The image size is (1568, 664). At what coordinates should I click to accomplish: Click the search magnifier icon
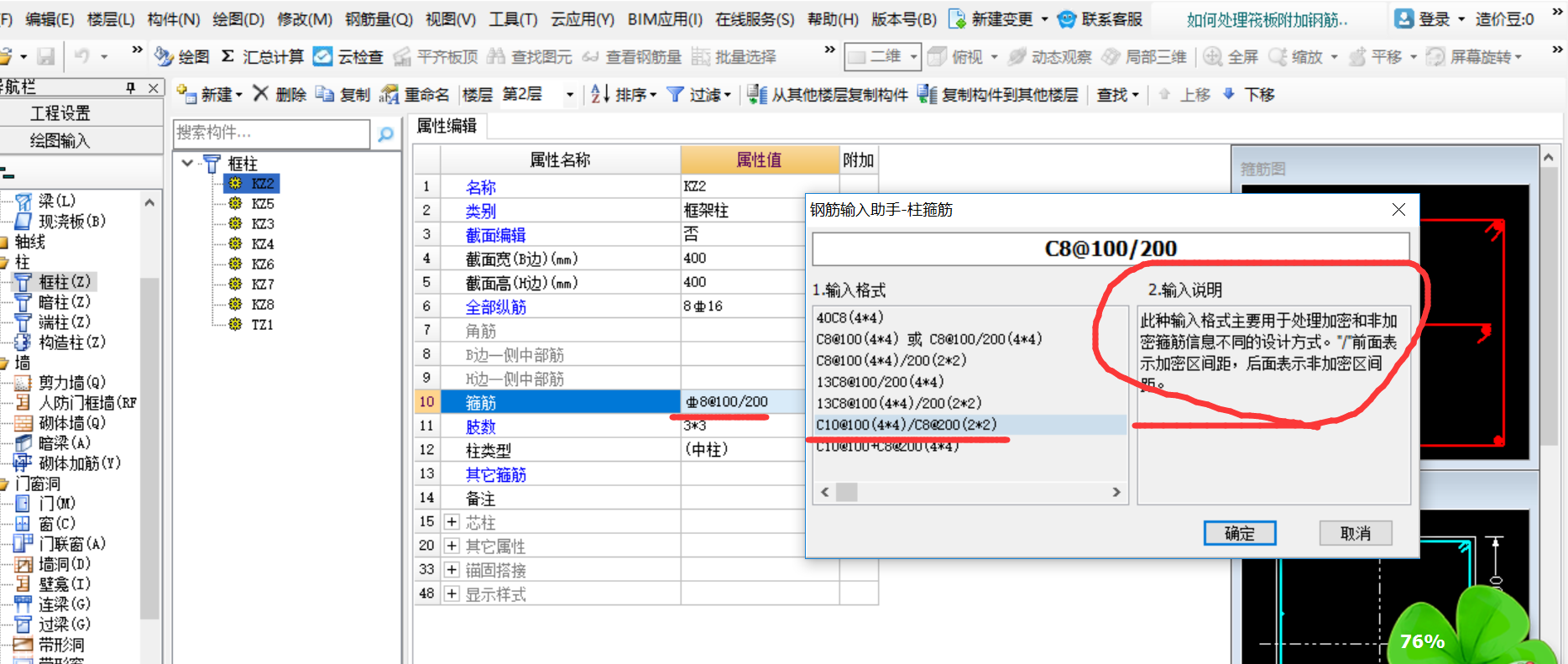point(385,134)
